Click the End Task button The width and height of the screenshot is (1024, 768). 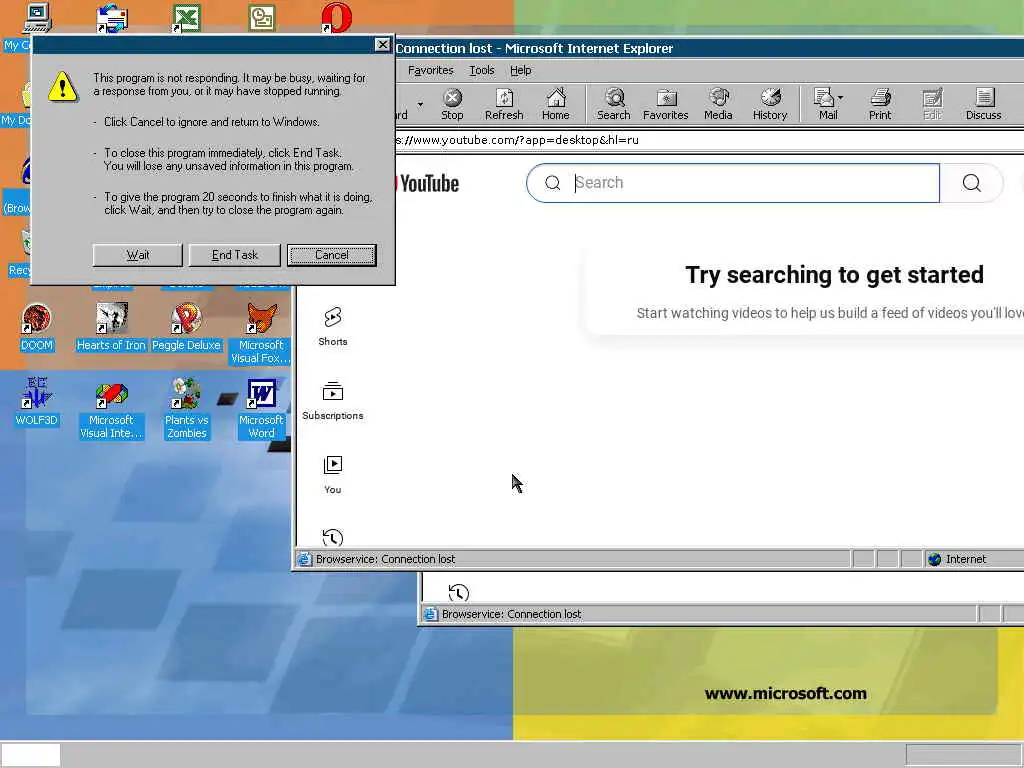[234, 255]
